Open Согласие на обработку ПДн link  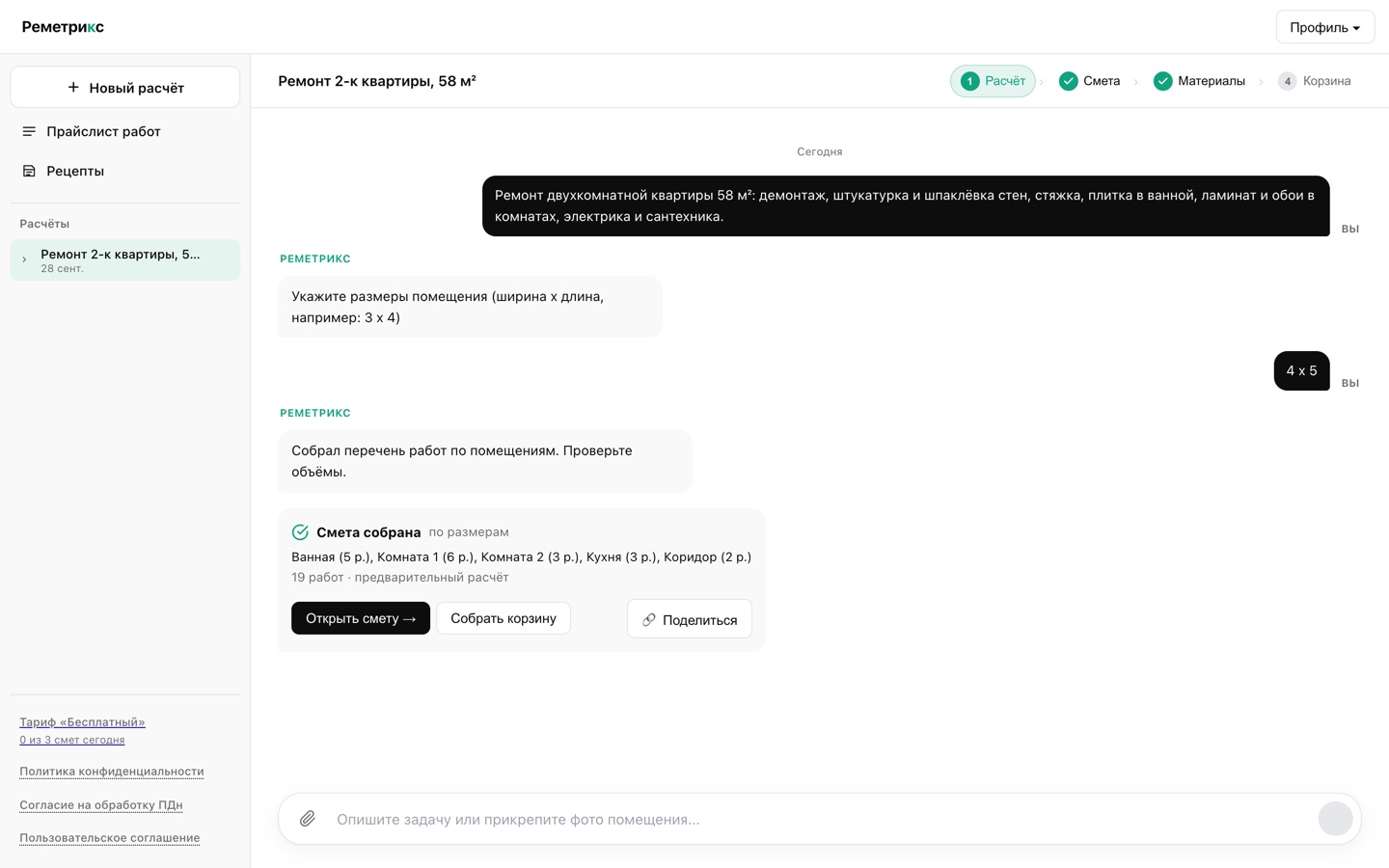pyautogui.click(x=101, y=804)
